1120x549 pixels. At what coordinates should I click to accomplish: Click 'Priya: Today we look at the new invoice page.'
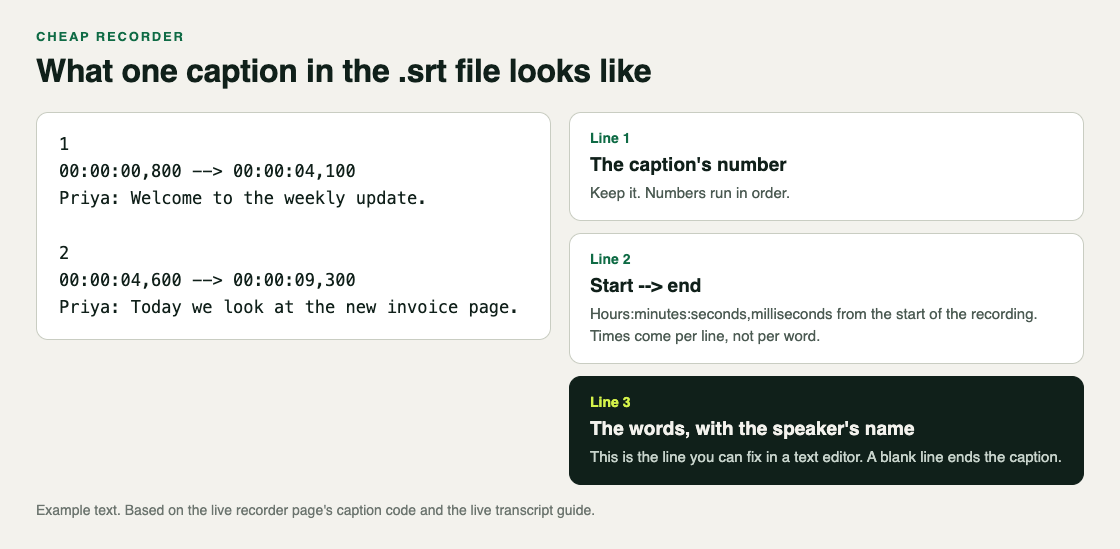point(289,307)
